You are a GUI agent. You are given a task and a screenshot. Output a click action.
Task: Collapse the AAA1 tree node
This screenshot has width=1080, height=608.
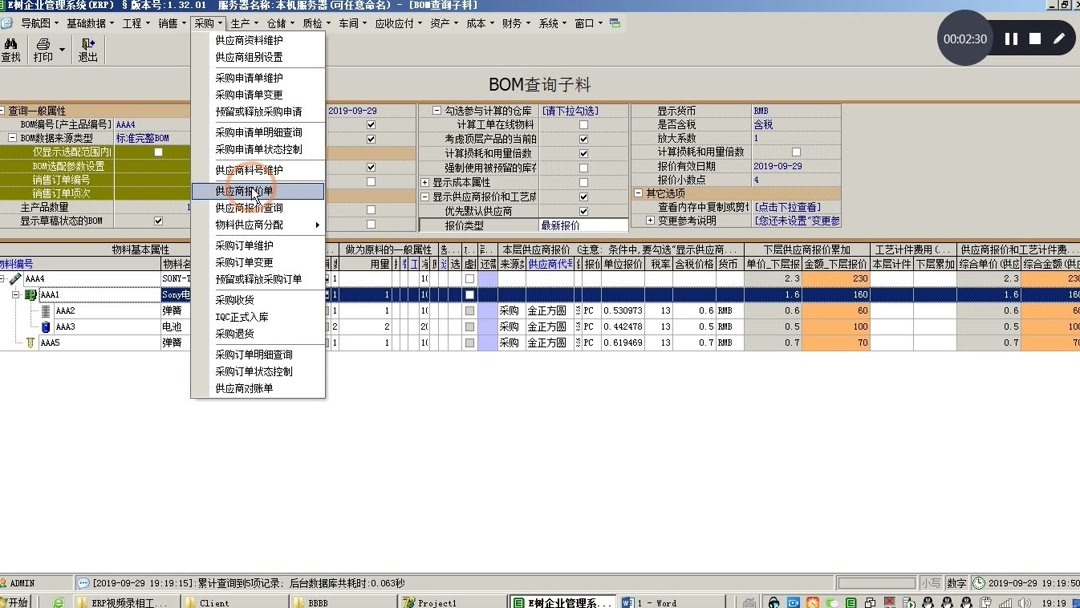pyautogui.click(x=17, y=294)
